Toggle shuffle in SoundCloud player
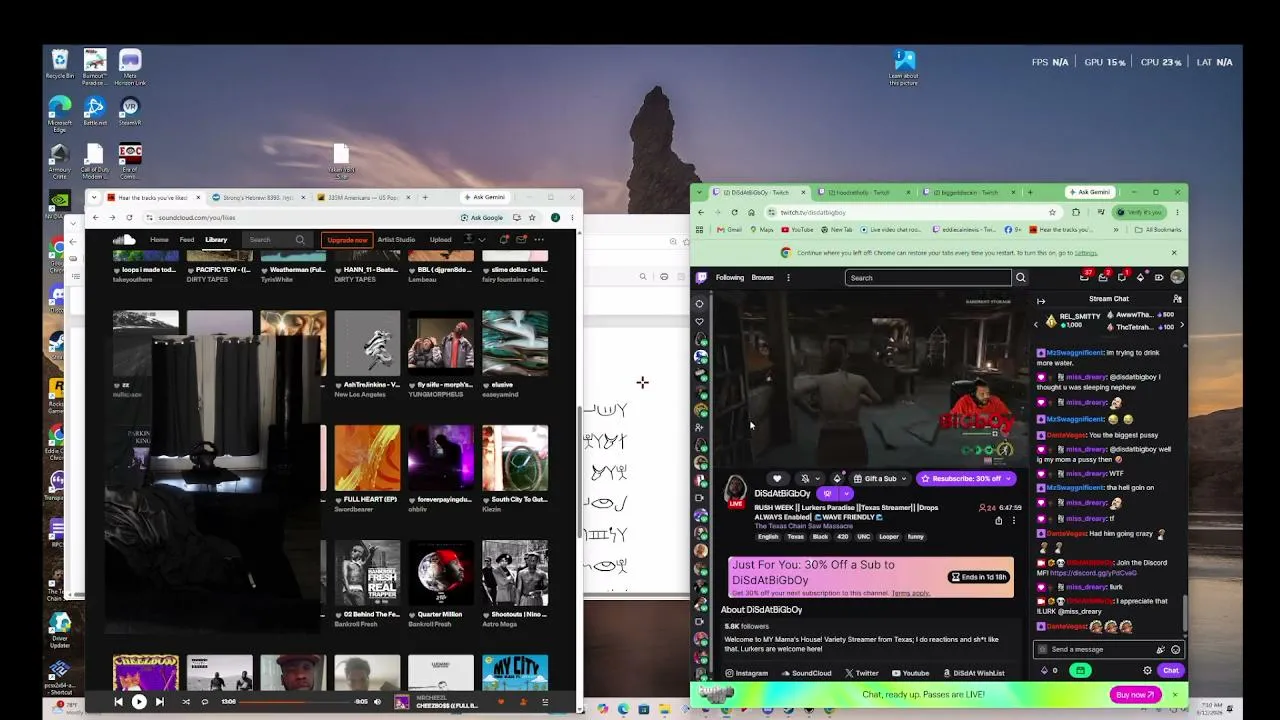1280x720 pixels. pos(186,702)
